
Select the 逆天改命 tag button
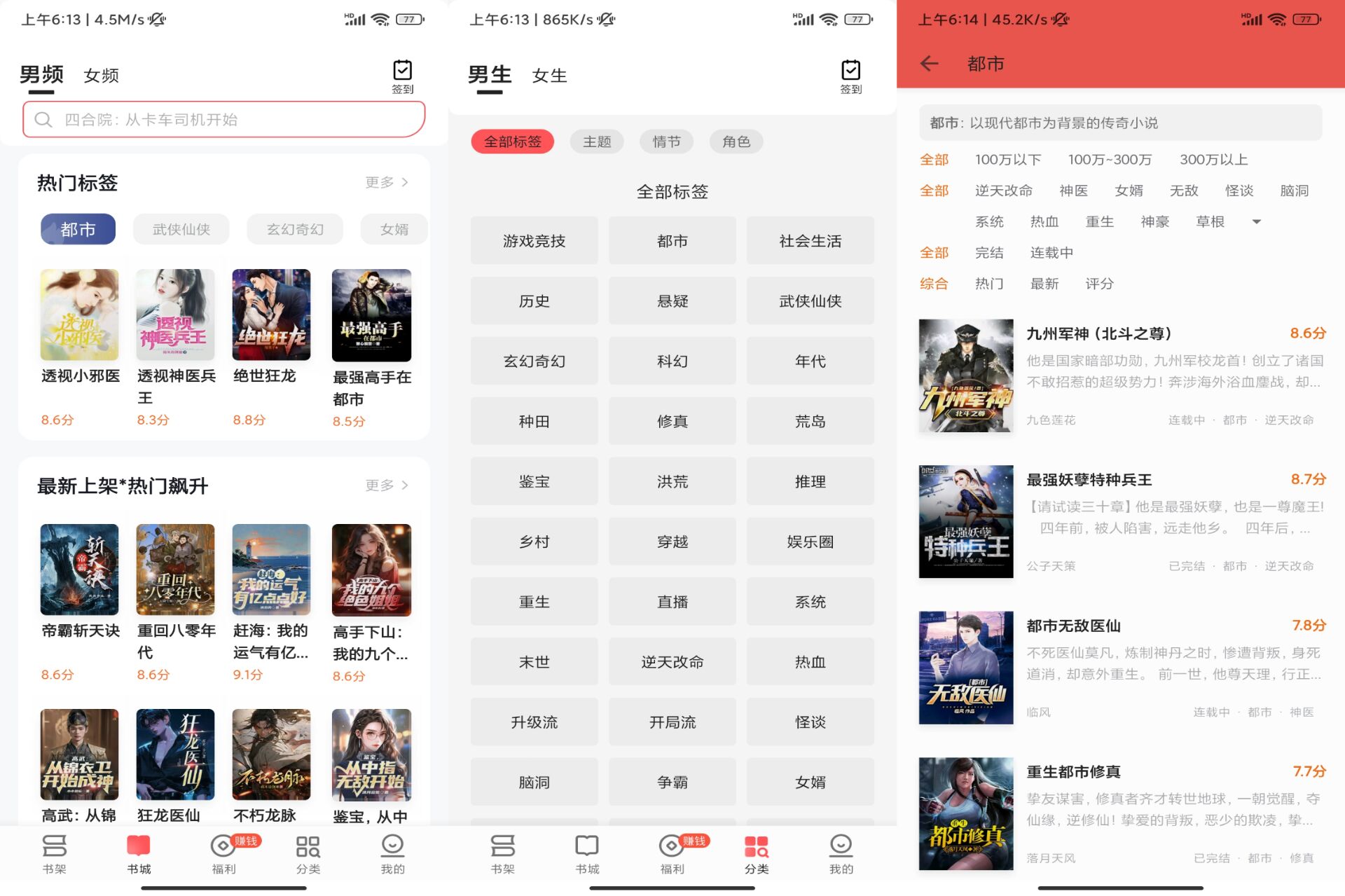[672, 661]
